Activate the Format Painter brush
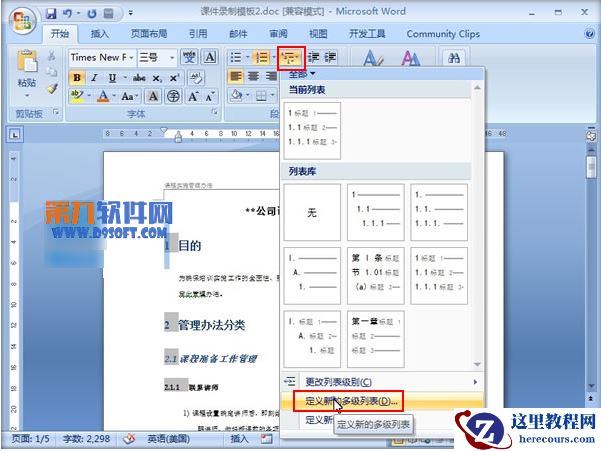The width and height of the screenshot is (601, 451). pos(52,89)
